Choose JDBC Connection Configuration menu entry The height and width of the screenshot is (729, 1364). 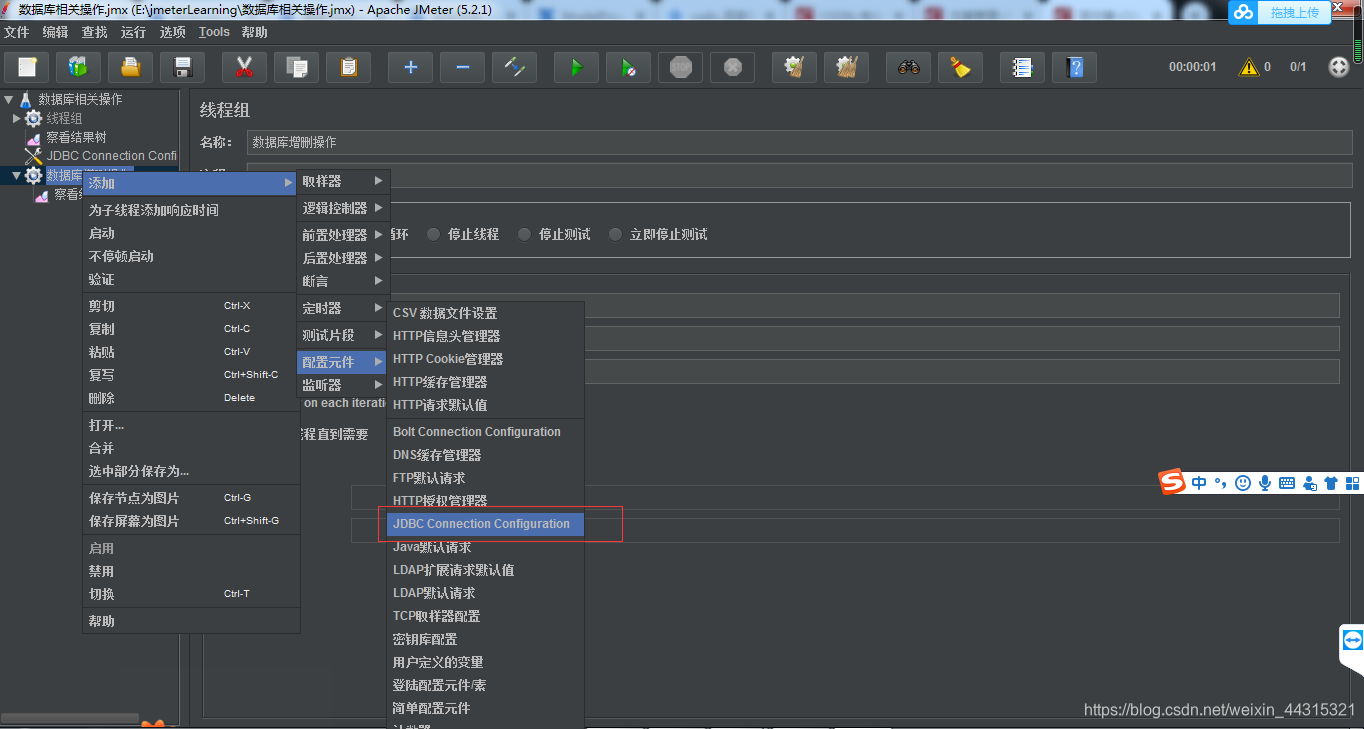(485, 524)
